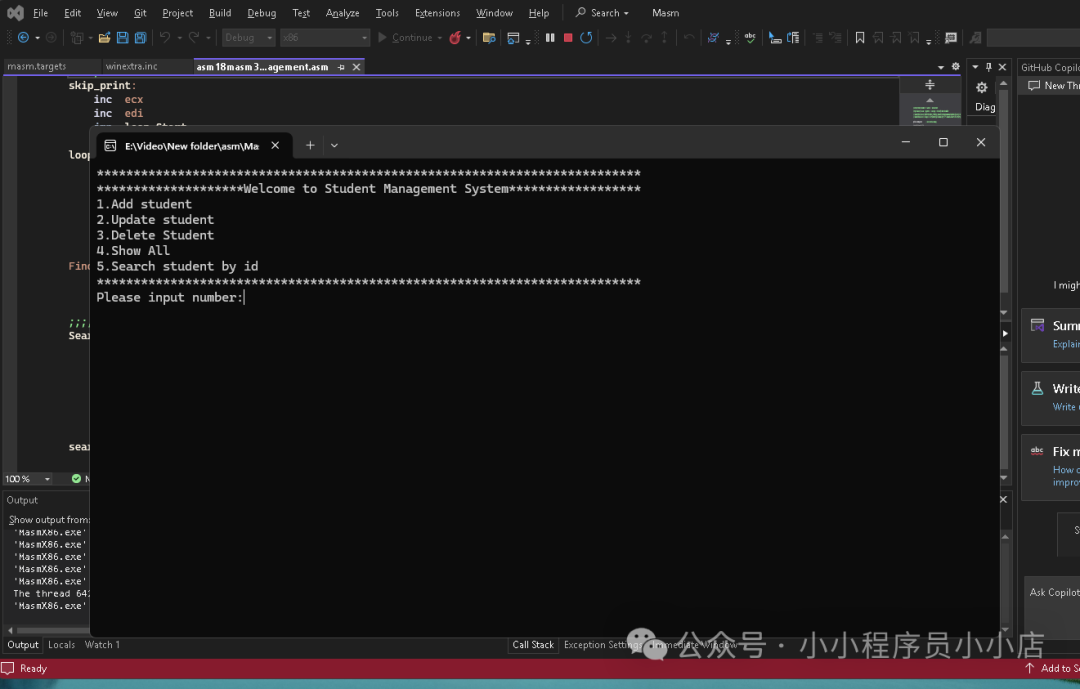Toggle pin on asm18masm3 document tab
The width and height of the screenshot is (1080, 689).
pos(341,67)
